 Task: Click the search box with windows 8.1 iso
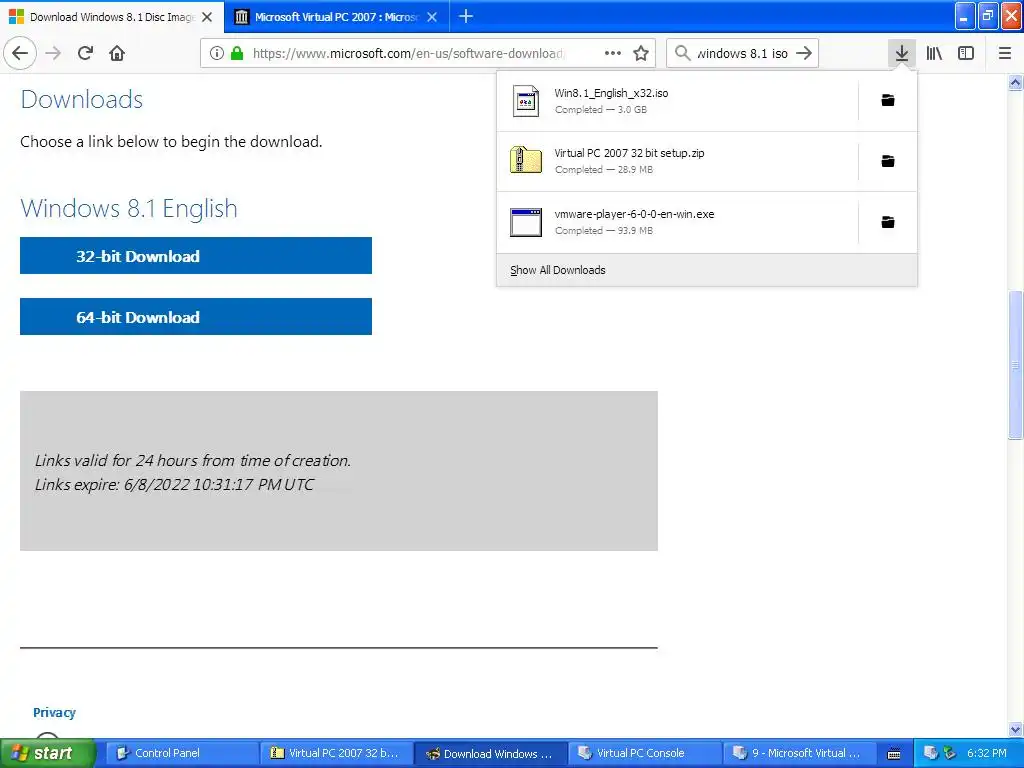[x=741, y=53]
